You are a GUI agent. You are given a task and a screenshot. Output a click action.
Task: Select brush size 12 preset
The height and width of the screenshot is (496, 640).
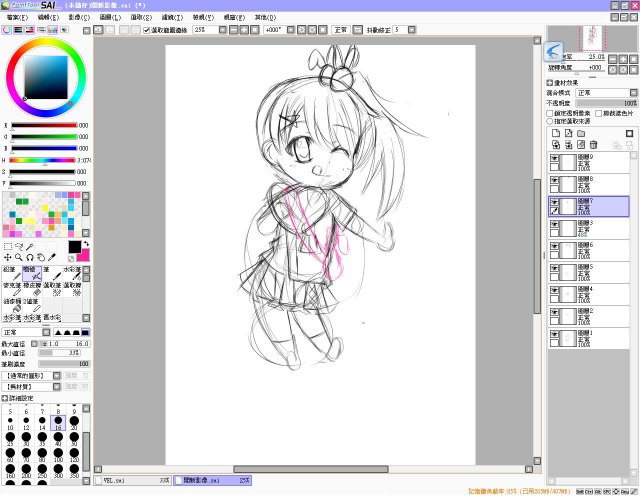(26, 423)
